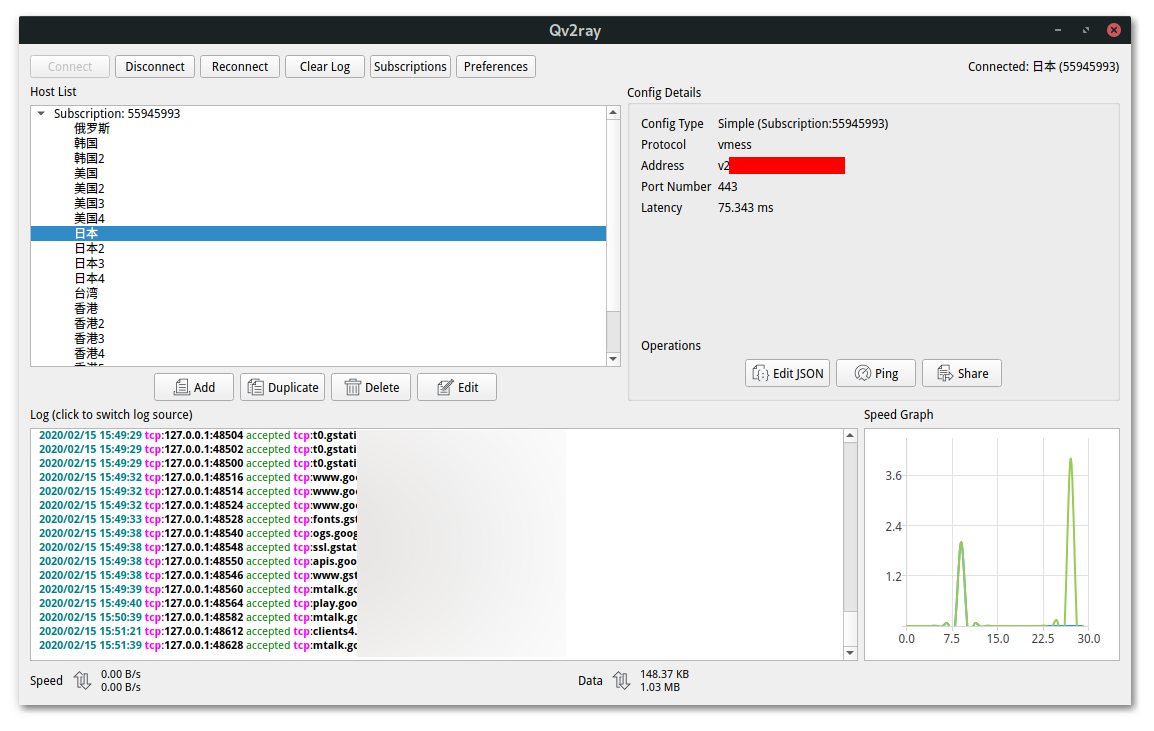Choose the 台湾 server entry
This screenshot has width=1154, height=731.
86,294
